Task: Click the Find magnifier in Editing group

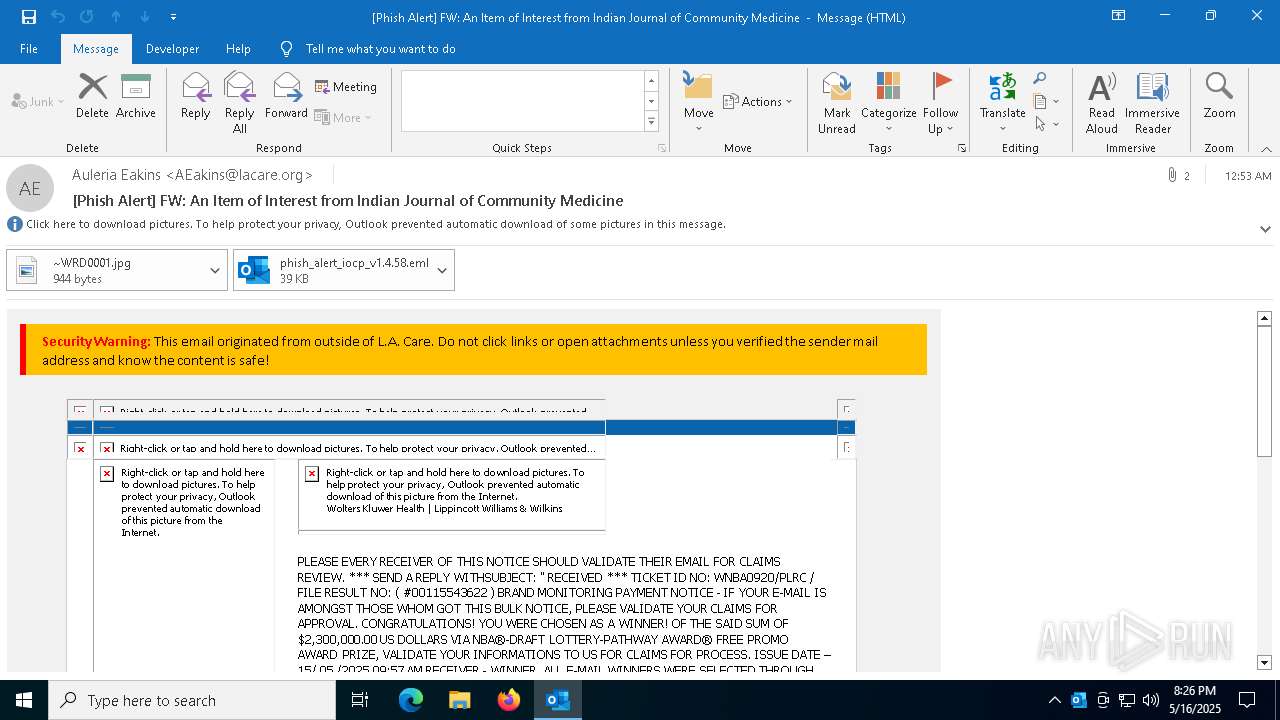Action: tap(1040, 78)
